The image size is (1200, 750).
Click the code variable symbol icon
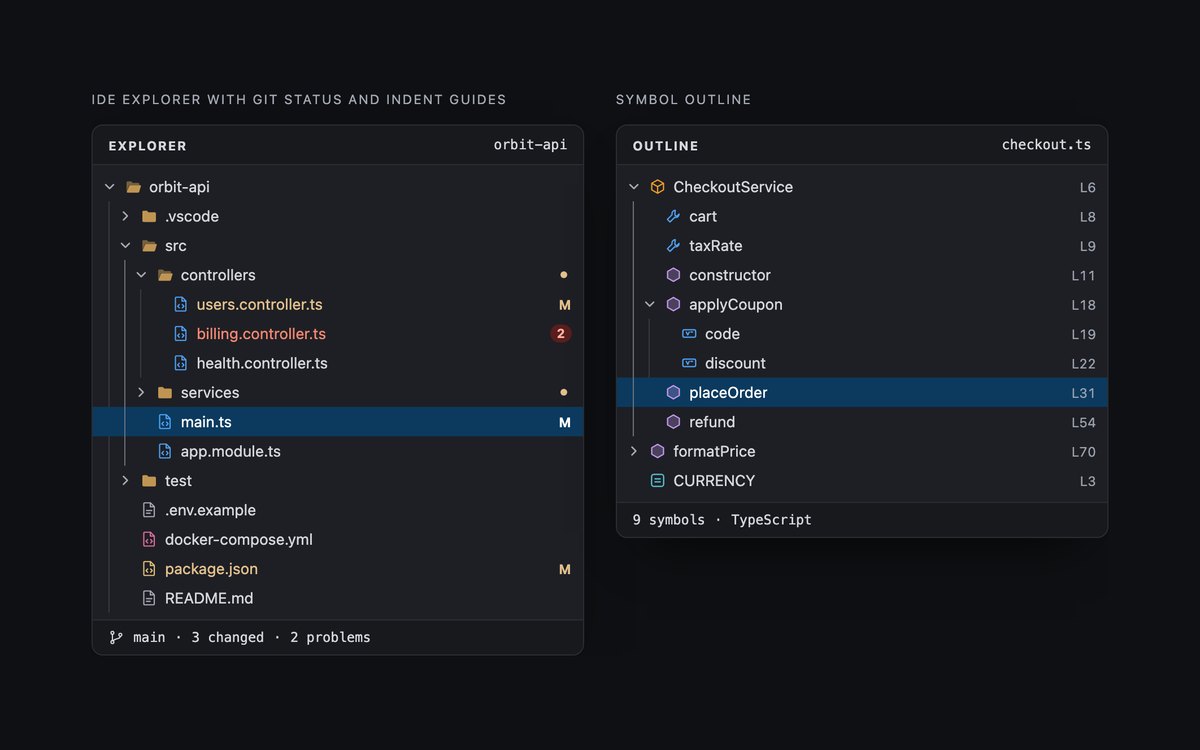[689, 334]
